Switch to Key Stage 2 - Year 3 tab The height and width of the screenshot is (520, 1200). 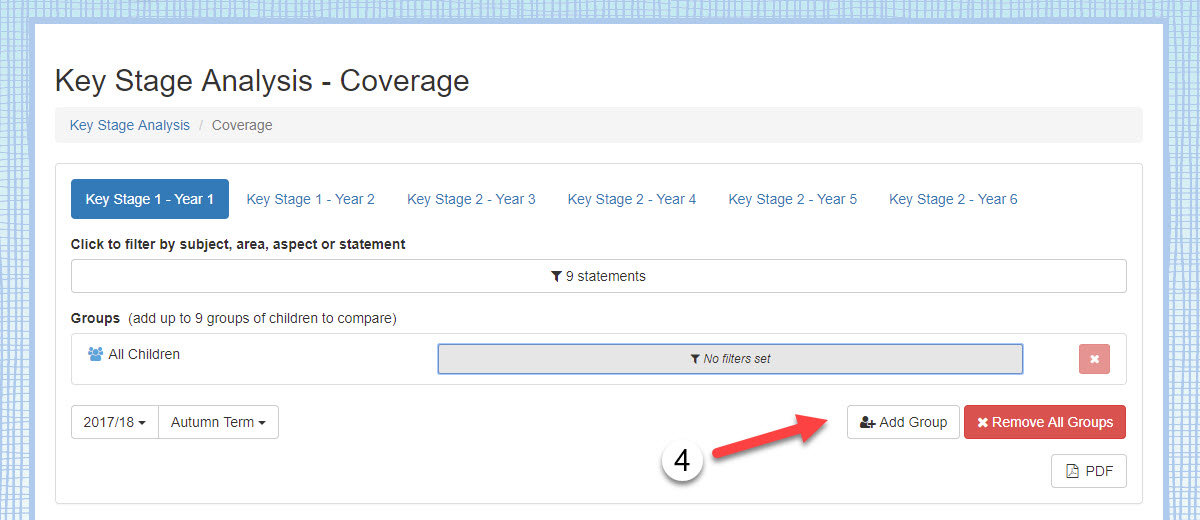[471, 199]
